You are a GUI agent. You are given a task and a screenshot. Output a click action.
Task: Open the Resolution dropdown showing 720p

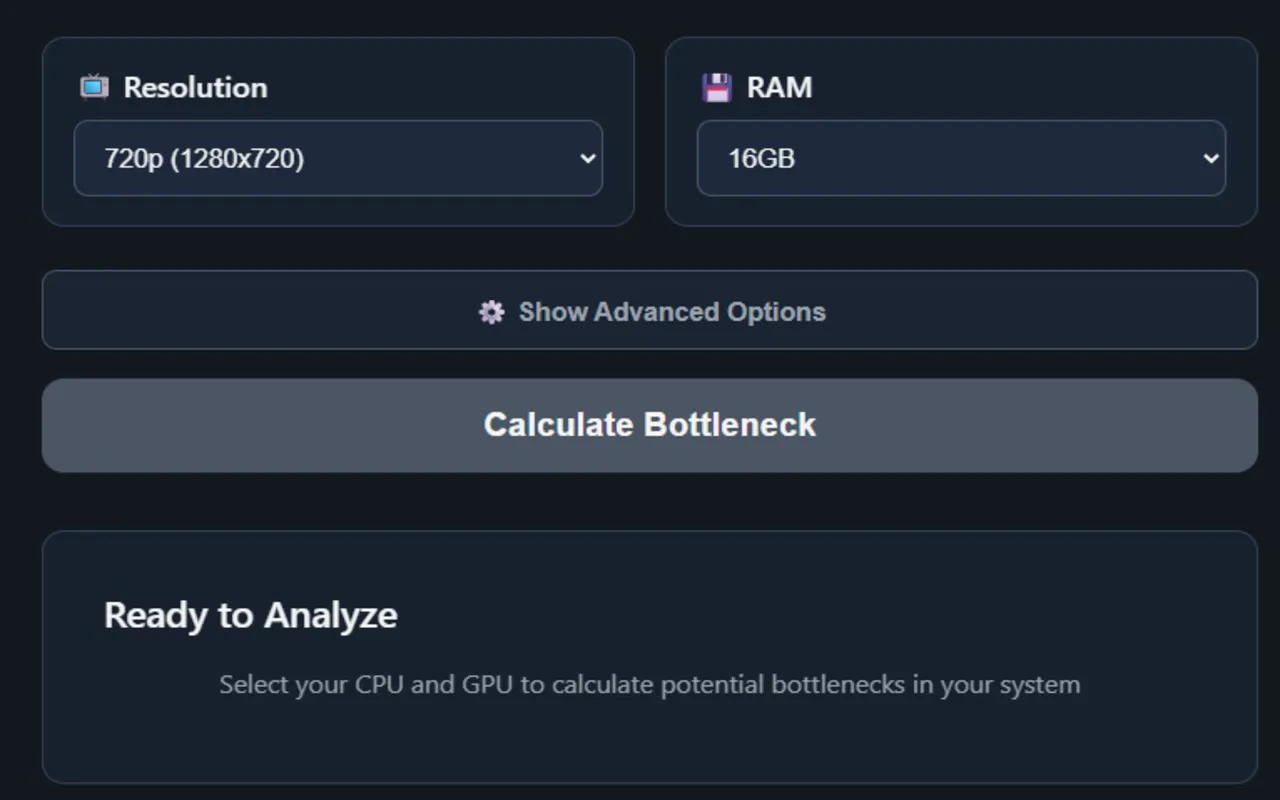[338, 158]
